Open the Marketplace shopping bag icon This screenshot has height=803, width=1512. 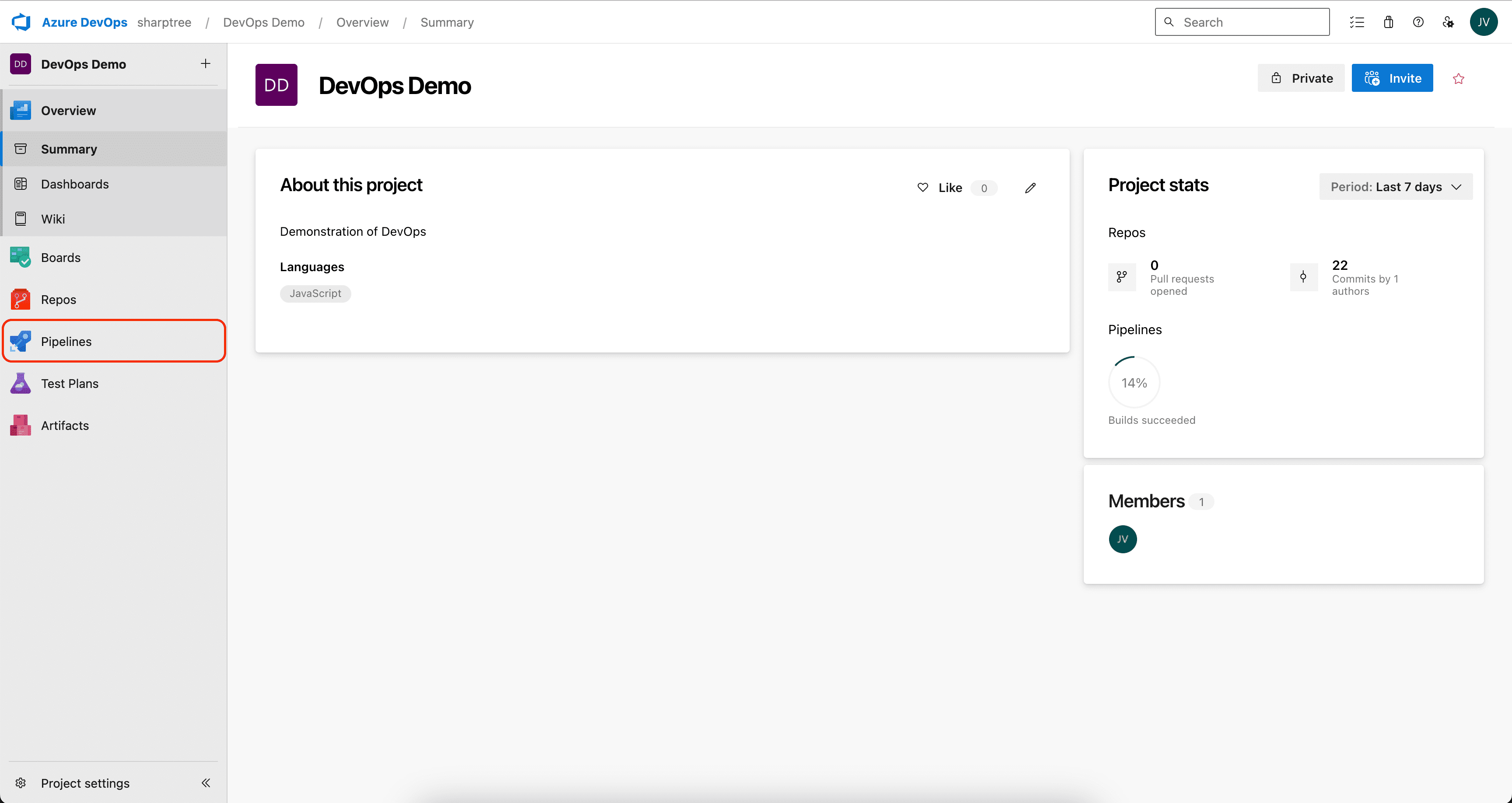coord(1388,22)
